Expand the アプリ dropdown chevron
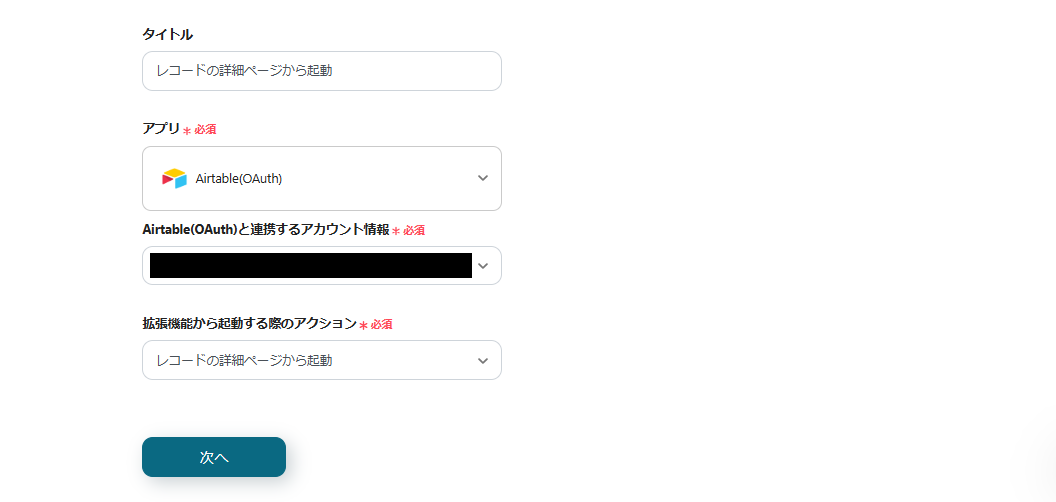 click(483, 179)
